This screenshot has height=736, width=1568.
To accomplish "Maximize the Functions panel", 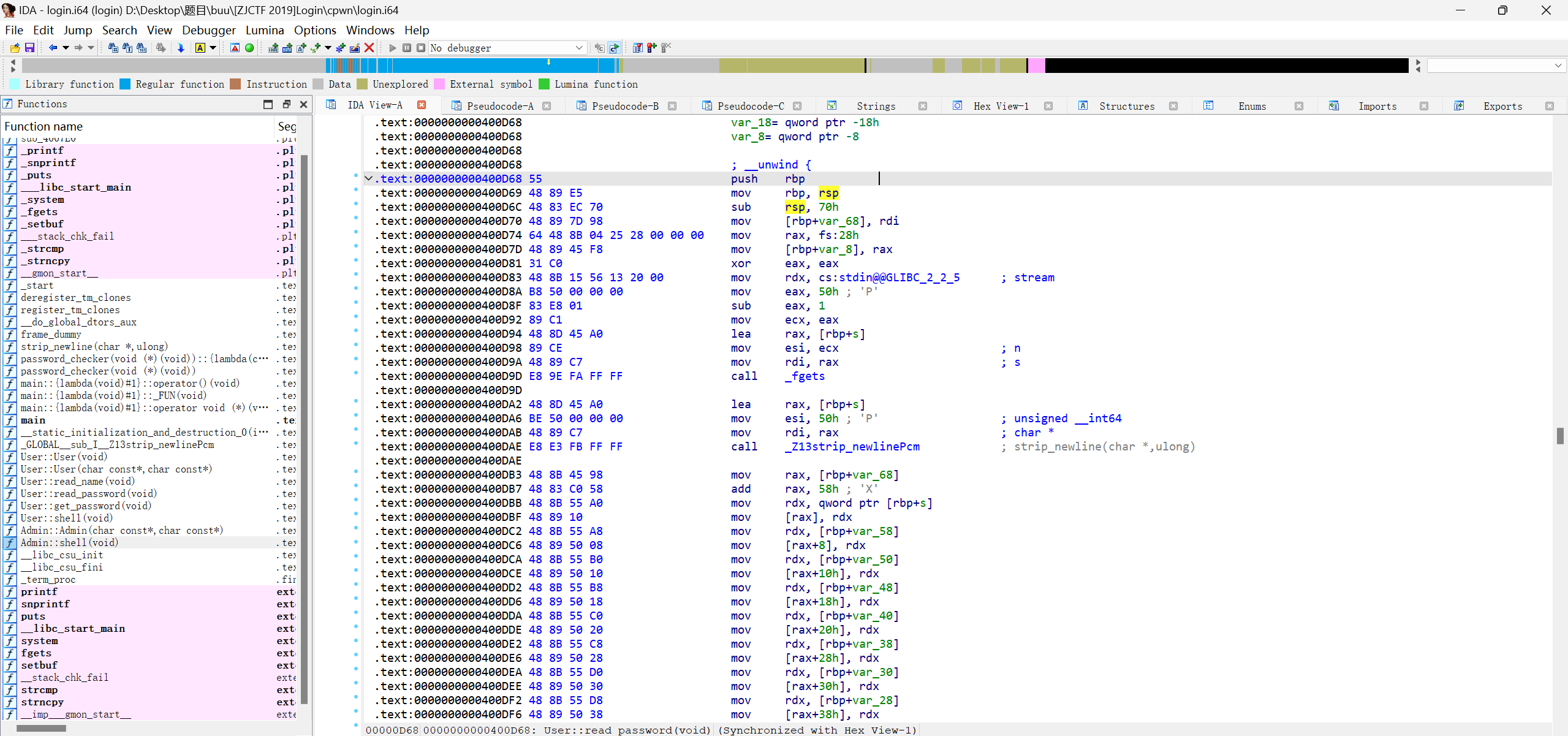I will (268, 104).
